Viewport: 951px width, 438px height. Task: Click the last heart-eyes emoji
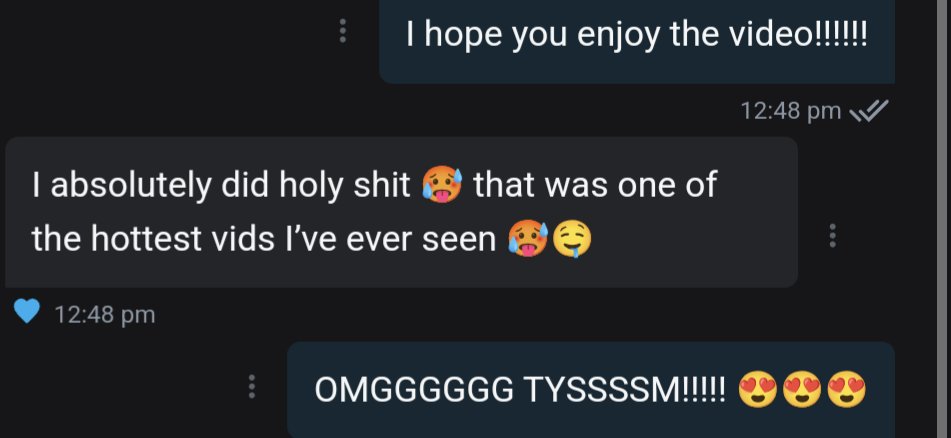[846, 389]
